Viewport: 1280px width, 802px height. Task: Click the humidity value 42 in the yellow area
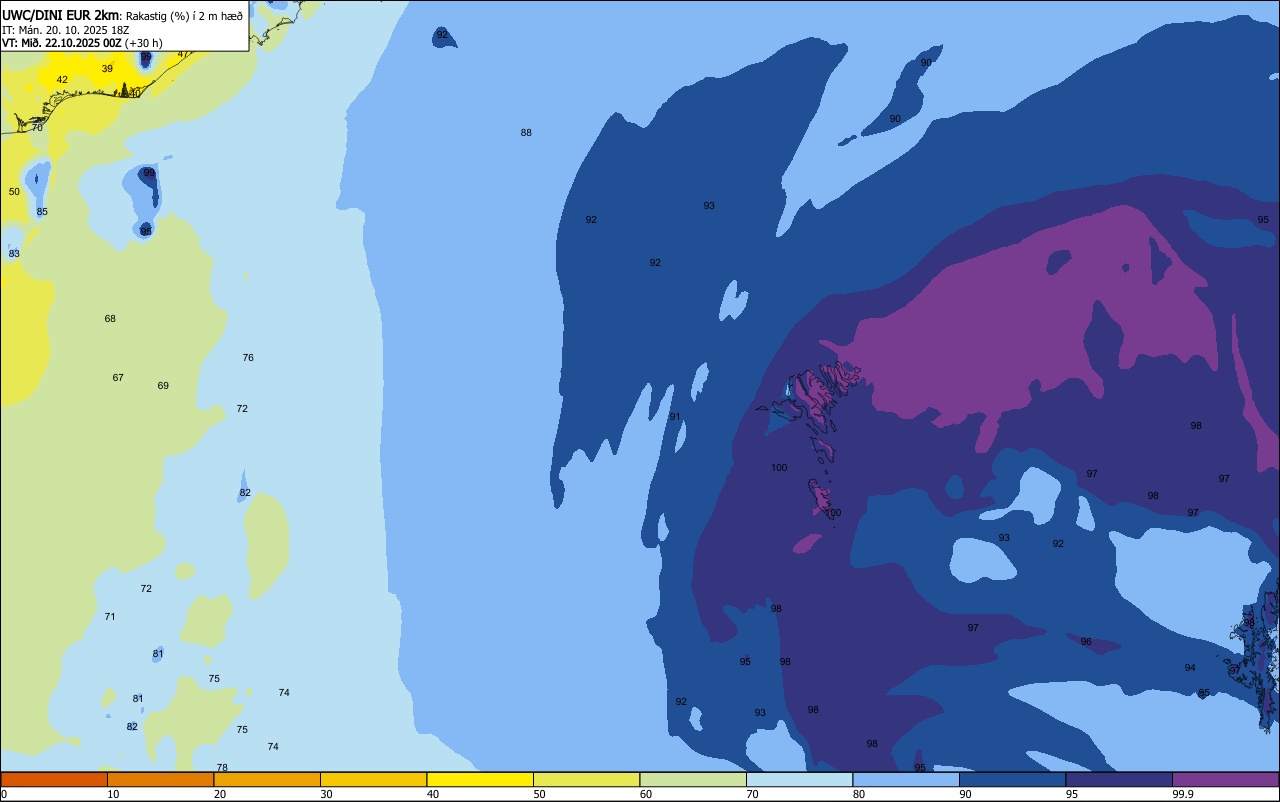click(62, 80)
